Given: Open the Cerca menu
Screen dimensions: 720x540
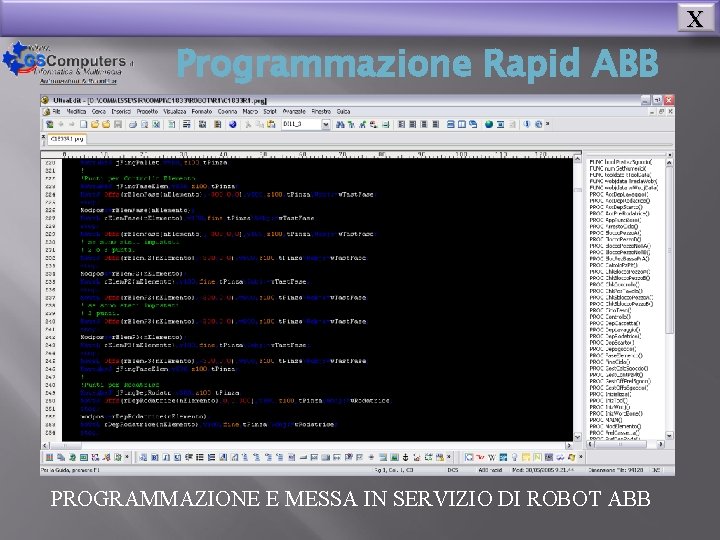Looking at the screenshot, I should (x=99, y=112).
